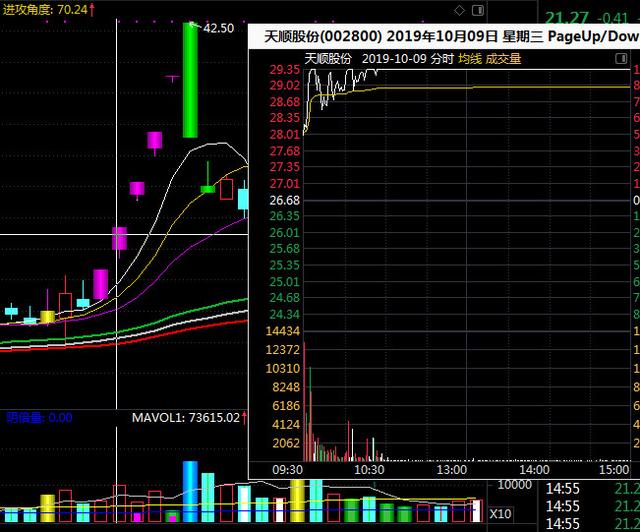Click the popup title 天顺股份(002800)
640x532 pixels.
[323, 36]
